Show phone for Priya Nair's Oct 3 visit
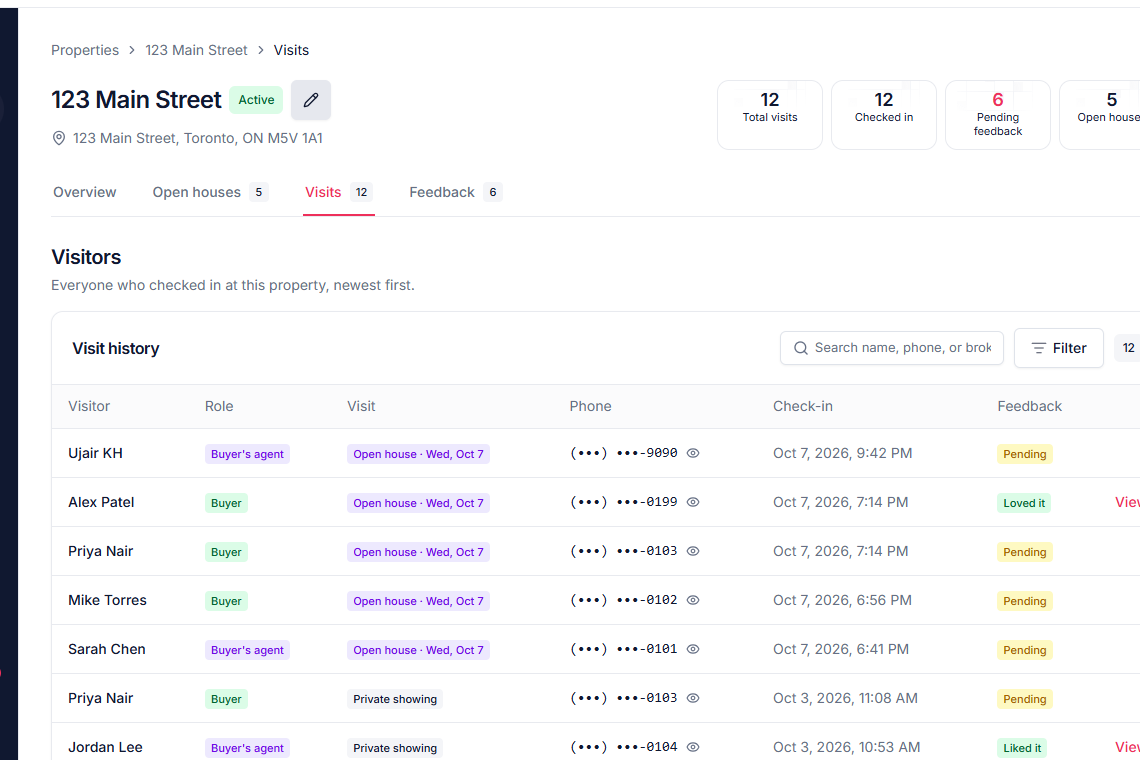The image size is (1140, 760). point(693,698)
